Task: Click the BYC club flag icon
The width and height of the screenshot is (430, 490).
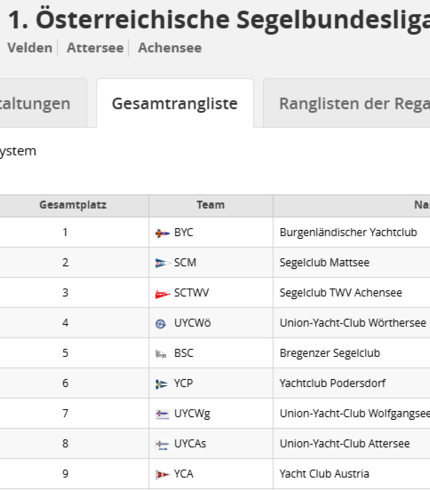Action: point(162,233)
